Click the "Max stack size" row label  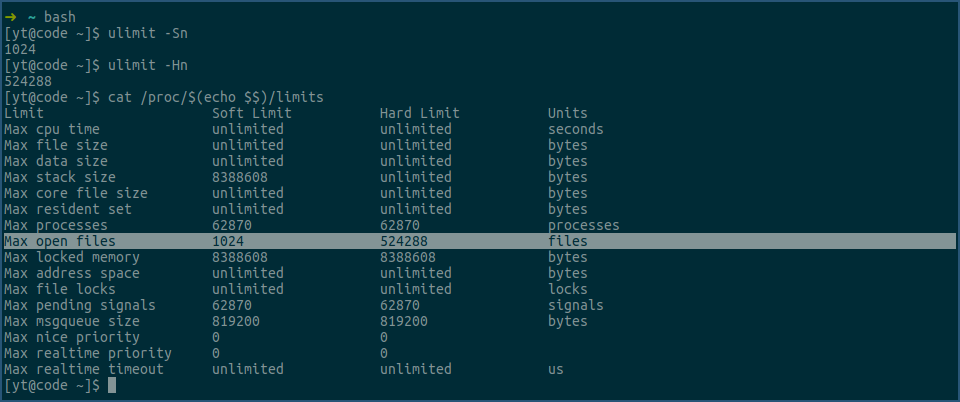[60, 177]
